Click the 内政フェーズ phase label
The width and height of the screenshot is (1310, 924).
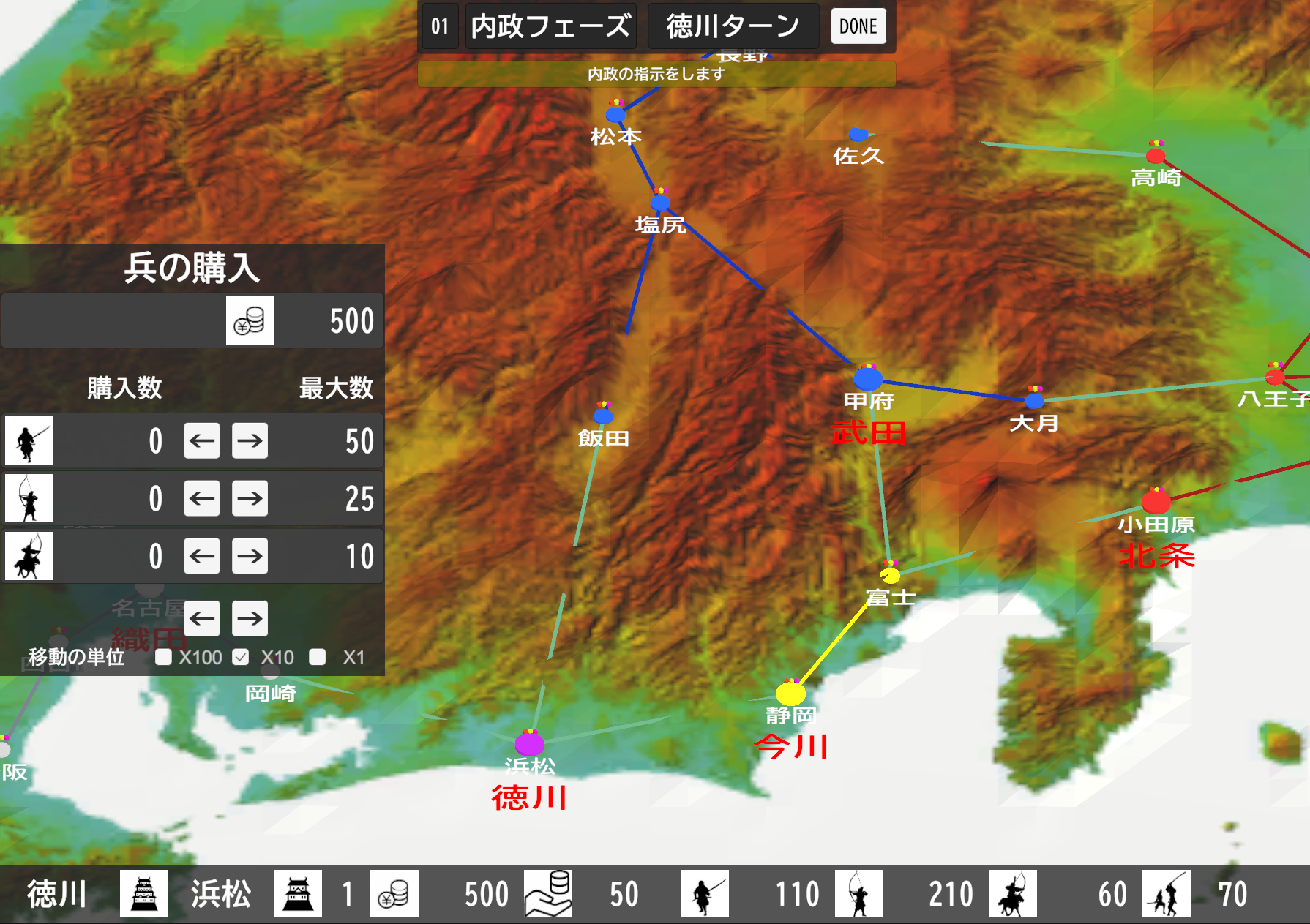[x=551, y=26]
